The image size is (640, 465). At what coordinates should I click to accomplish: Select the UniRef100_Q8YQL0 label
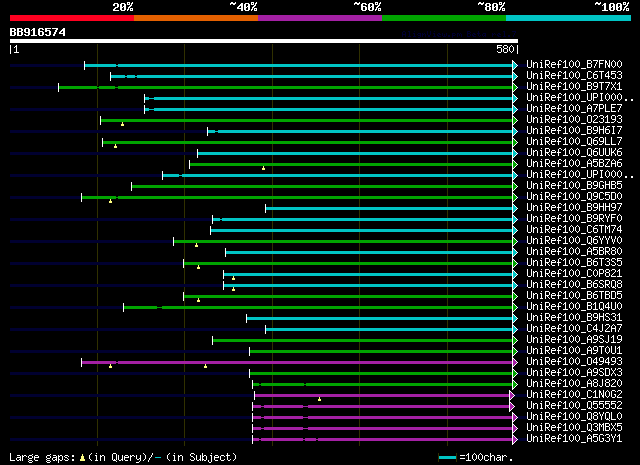(x=574, y=417)
